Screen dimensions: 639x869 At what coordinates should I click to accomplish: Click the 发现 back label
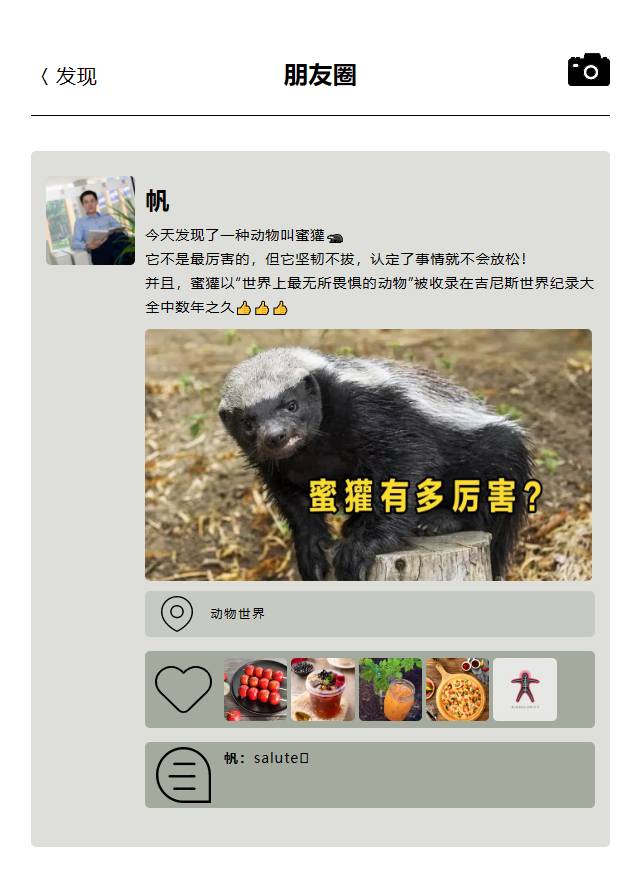click(x=76, y=76)
